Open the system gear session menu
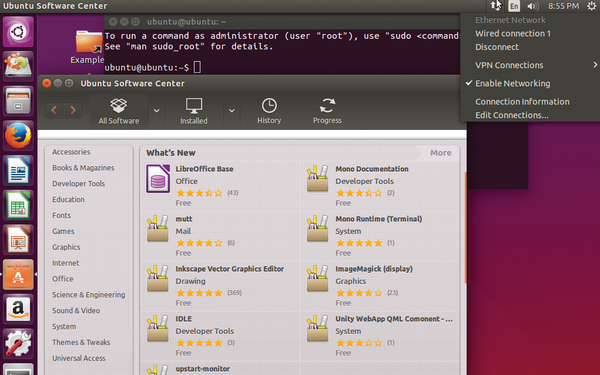 click(591, 6)
